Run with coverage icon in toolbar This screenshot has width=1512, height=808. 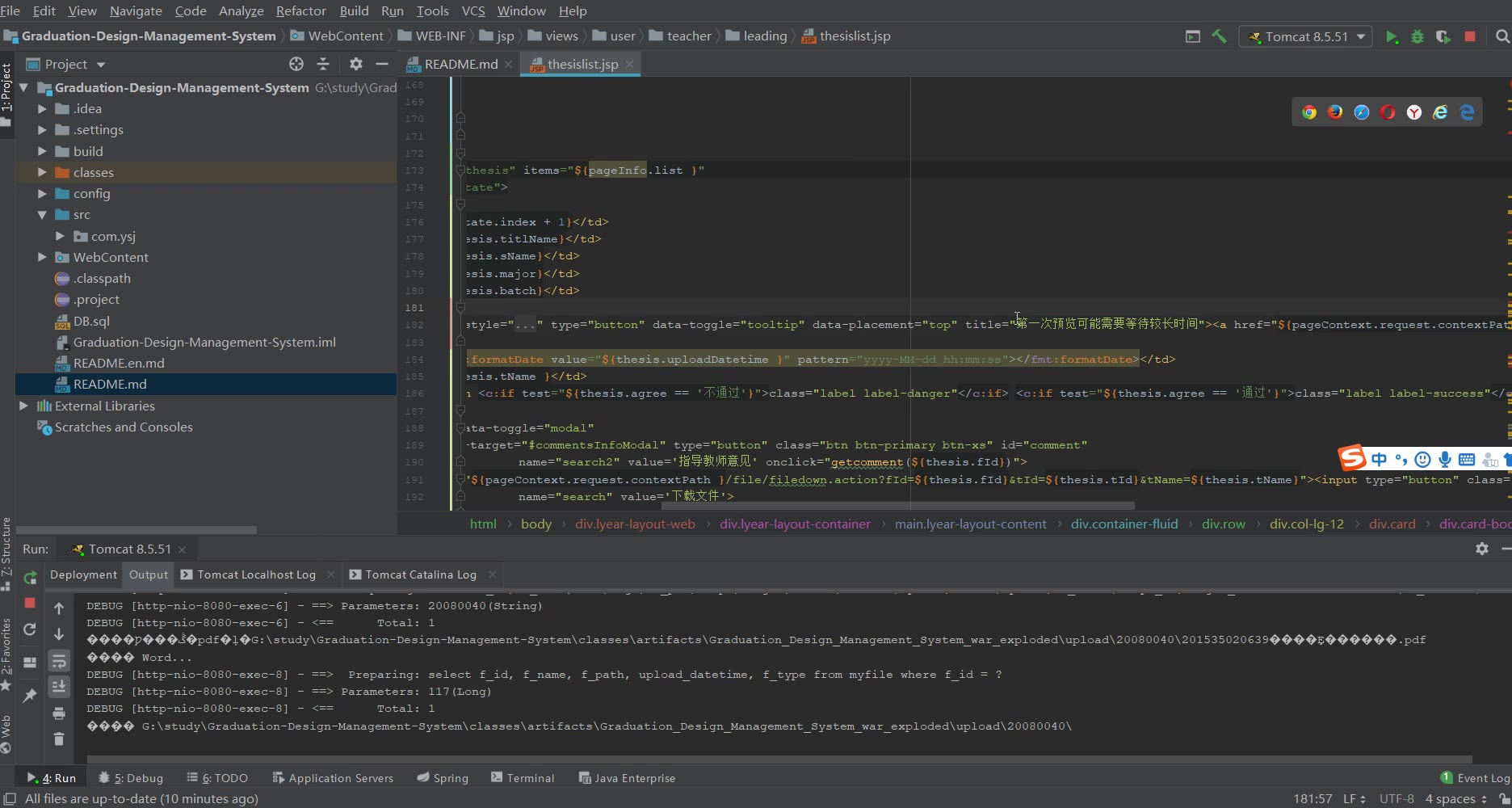pyautogui.click(x=1443, y=36)
